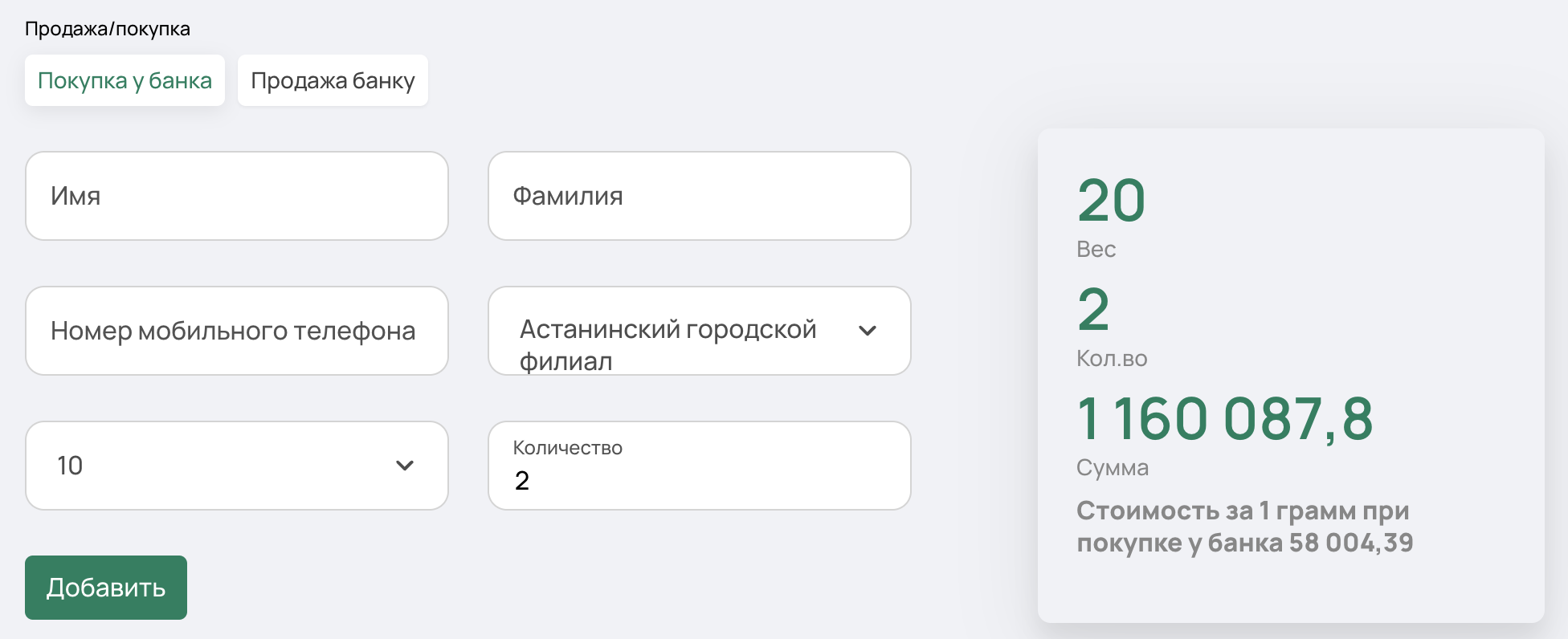
Task: Focus the Фамилия text field
Action: pos(700,196)
